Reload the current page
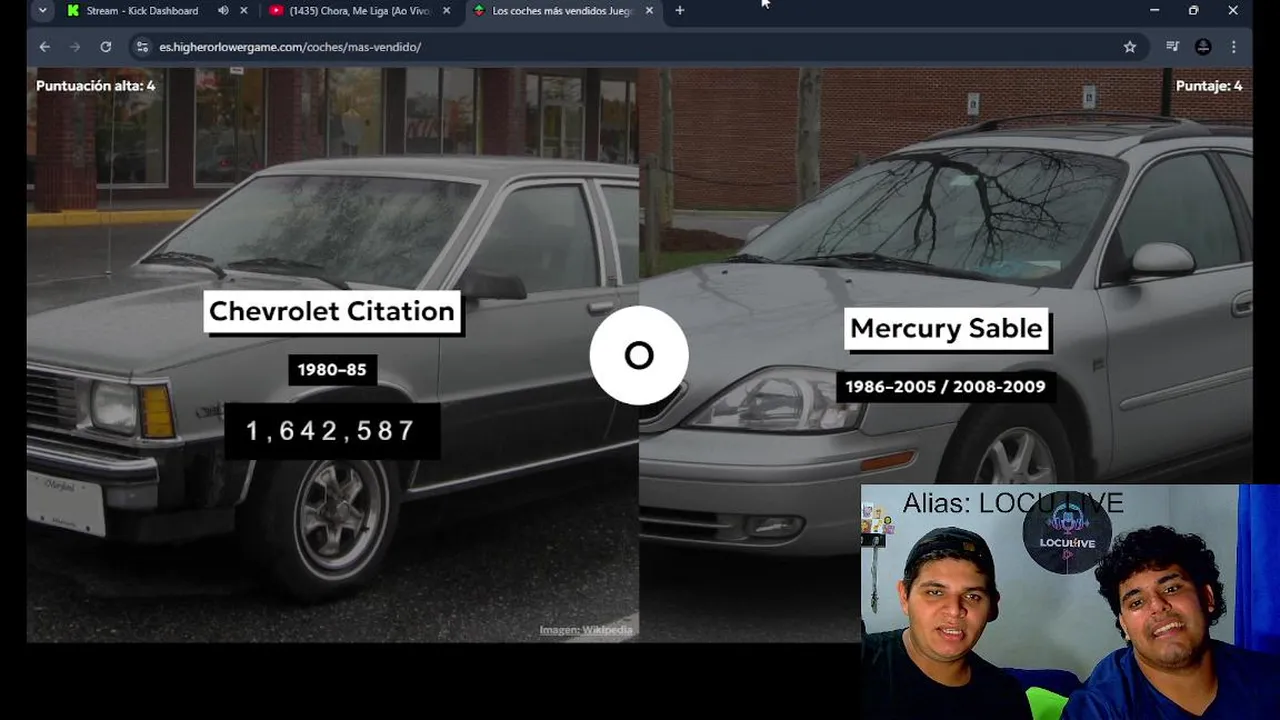This screenshot has width=1280, height=720. (106, 47)
